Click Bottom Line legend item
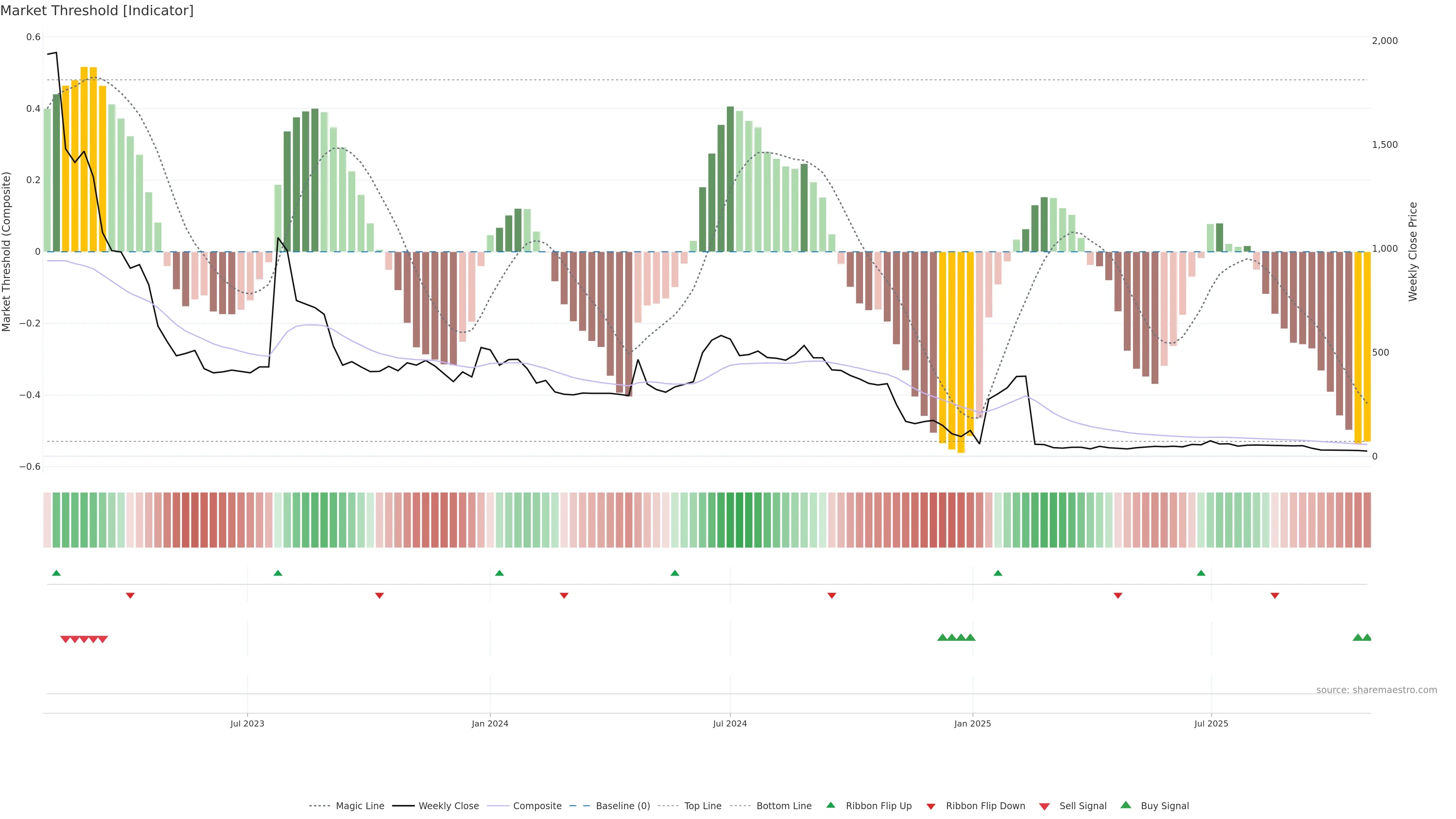 pyautogui.click(x=783, y=806)
